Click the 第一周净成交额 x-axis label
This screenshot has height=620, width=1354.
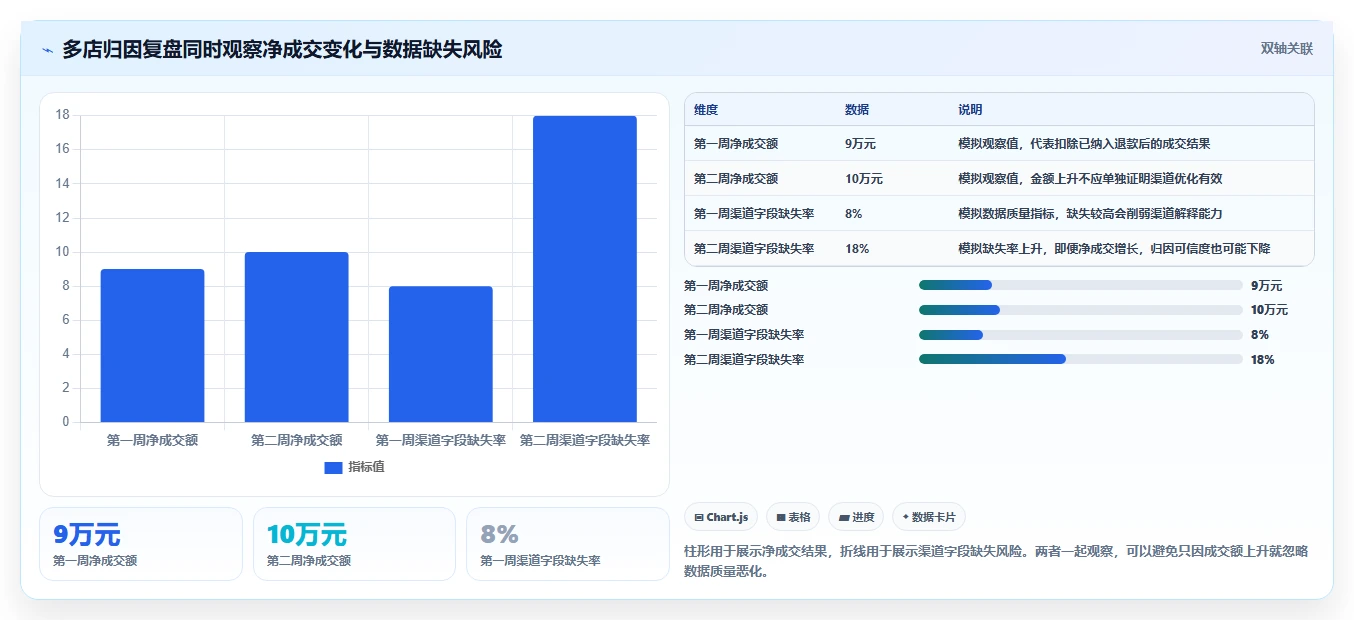pyautogui.click(x=152, y=440)
